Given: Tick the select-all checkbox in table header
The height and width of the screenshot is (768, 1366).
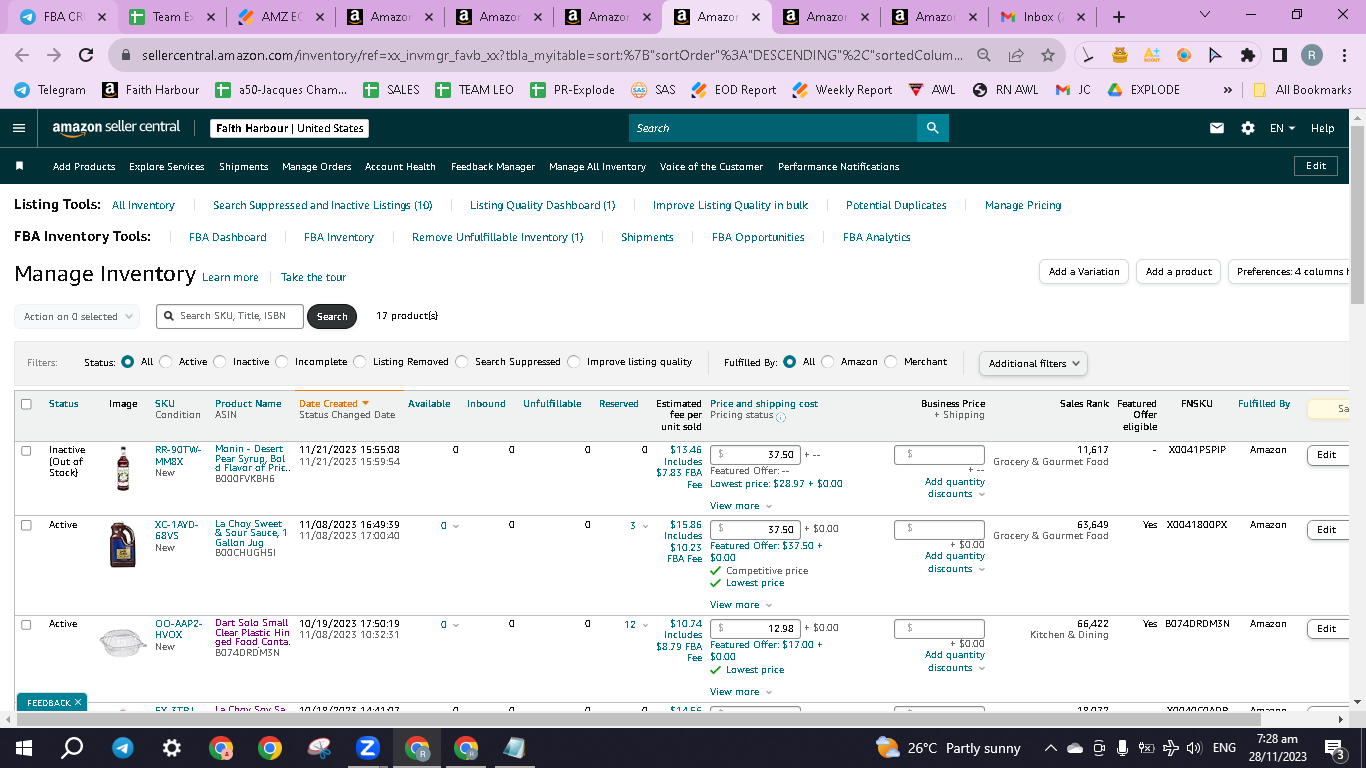Looking at the screenshot, I should click(x=26, y=404).
